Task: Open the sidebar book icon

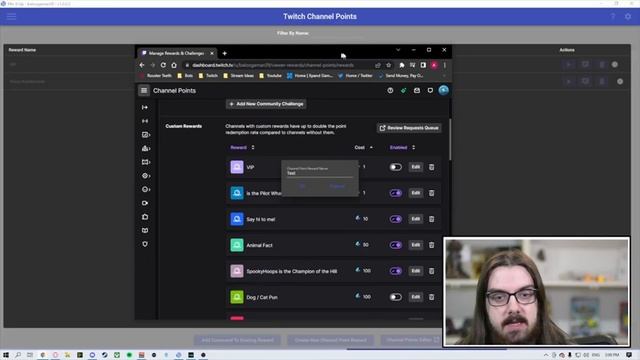Action: (x=145, y=230)
